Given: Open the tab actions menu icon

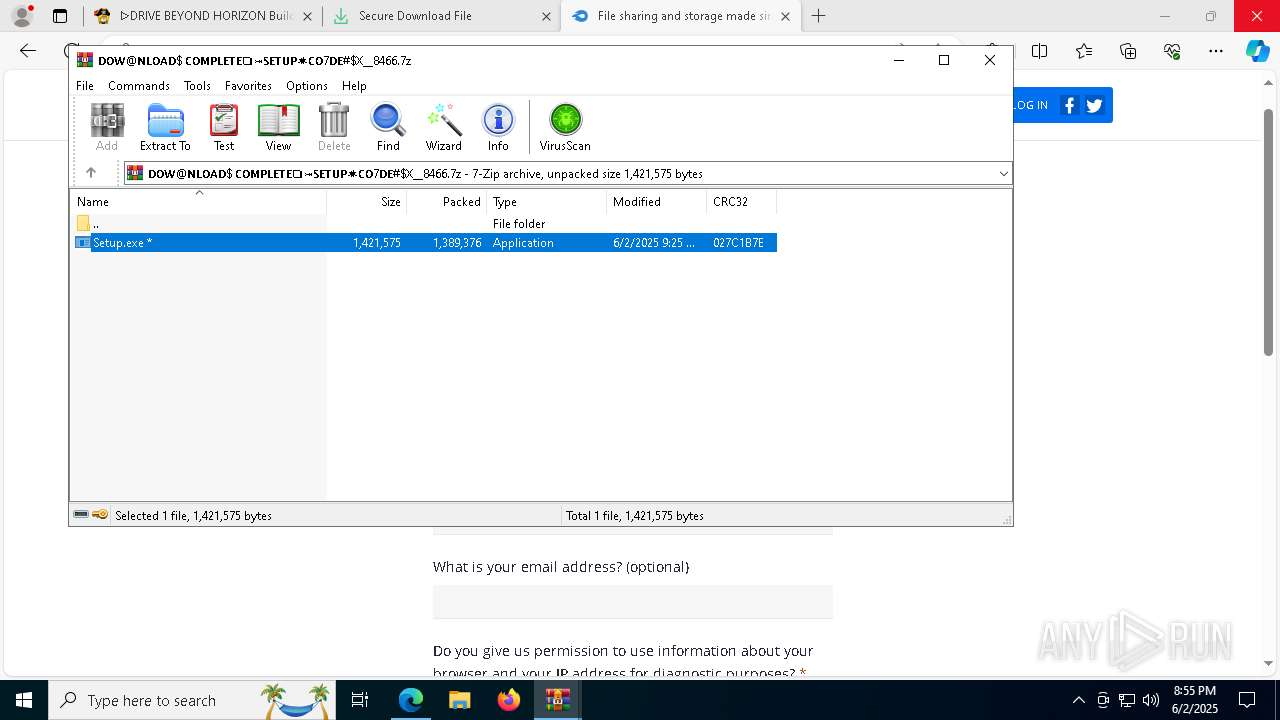Looking at the screenshot, I should pyautogui.click(x=60, y=16).
